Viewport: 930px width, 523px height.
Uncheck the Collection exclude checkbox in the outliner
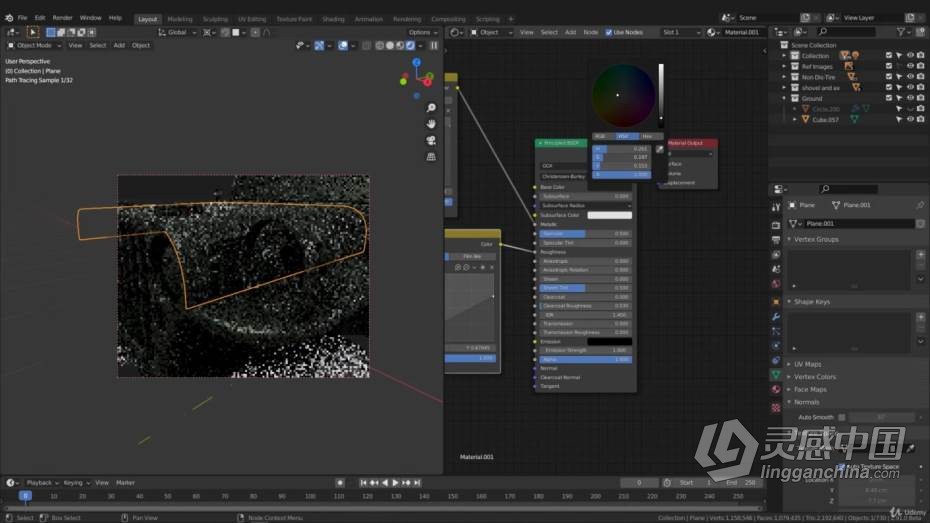point(888,55)
